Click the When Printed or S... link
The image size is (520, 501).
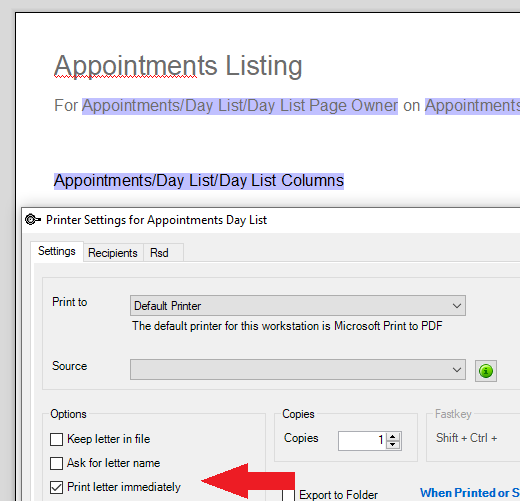click(470, 493)
